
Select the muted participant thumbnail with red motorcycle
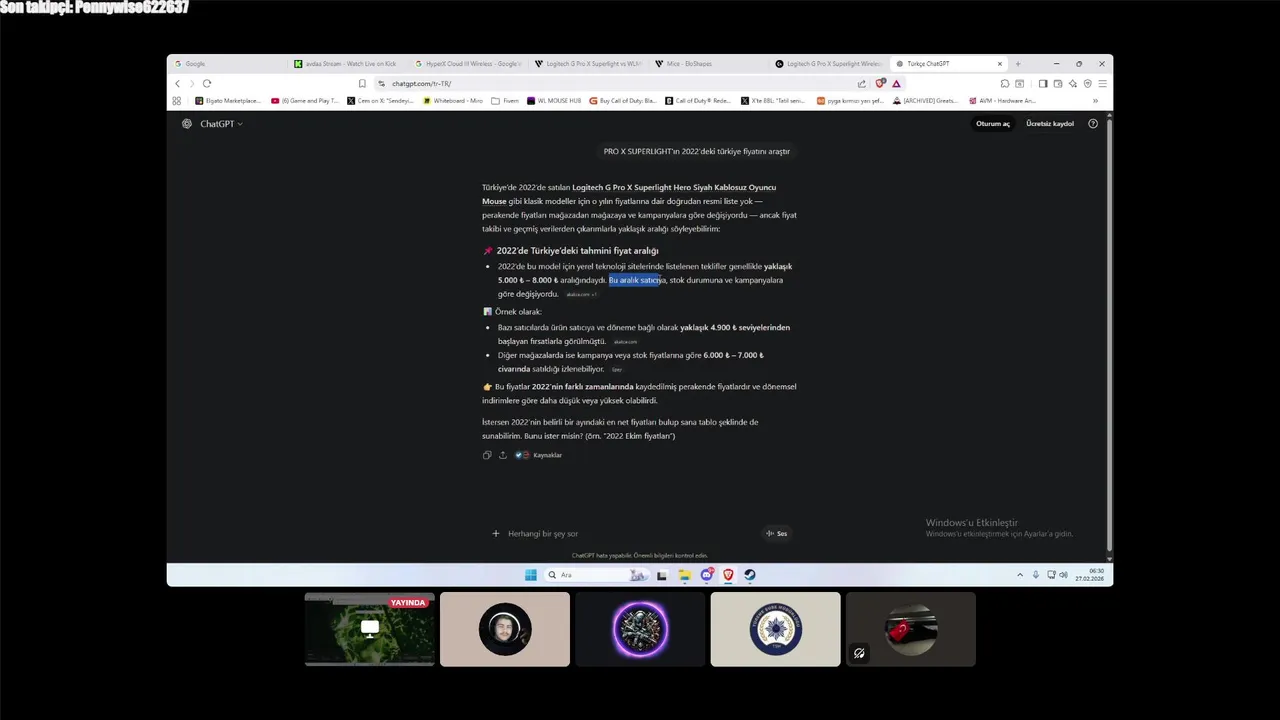(910, 629)
